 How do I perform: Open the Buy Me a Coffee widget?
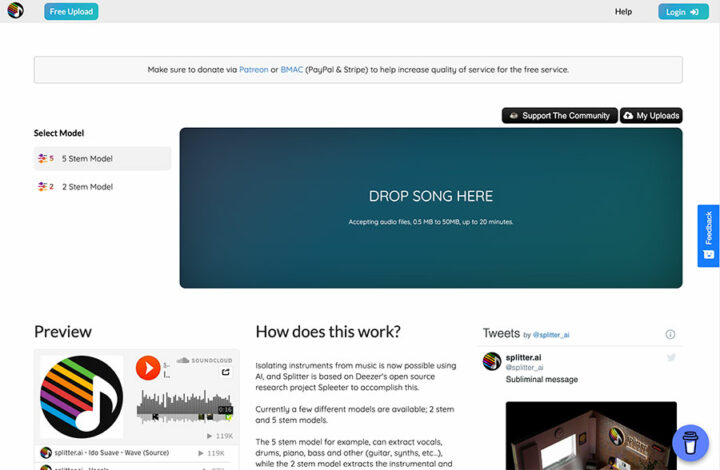[689, 441]
